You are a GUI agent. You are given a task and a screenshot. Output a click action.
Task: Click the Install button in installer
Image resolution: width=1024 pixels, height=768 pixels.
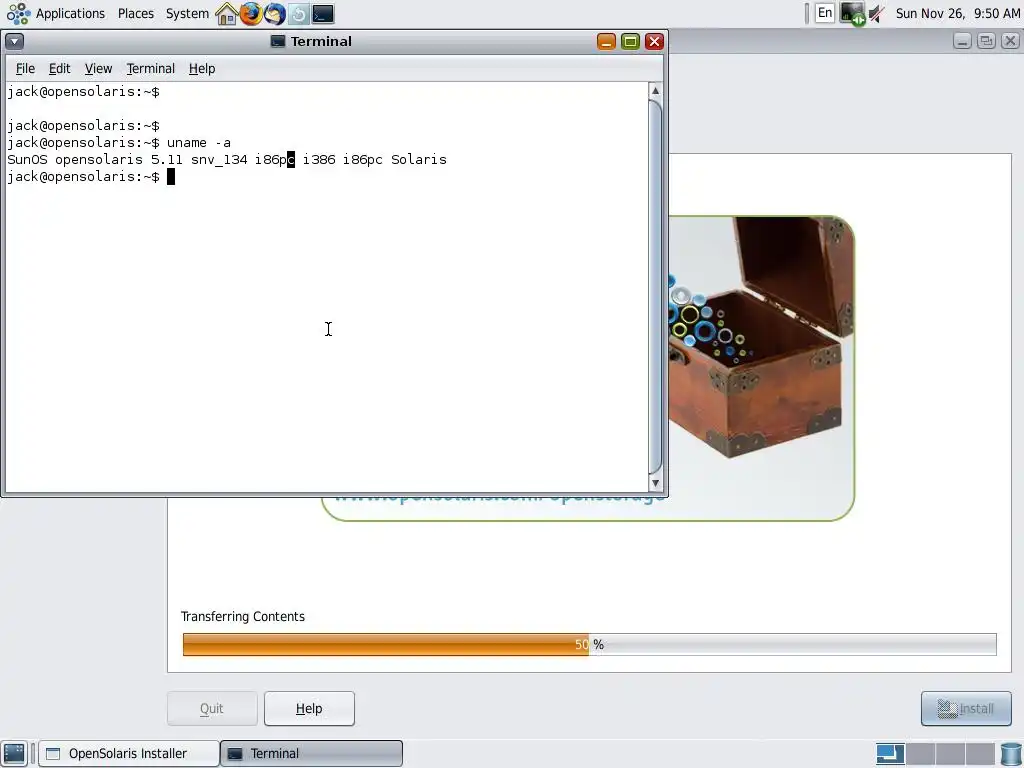(966, 709)
